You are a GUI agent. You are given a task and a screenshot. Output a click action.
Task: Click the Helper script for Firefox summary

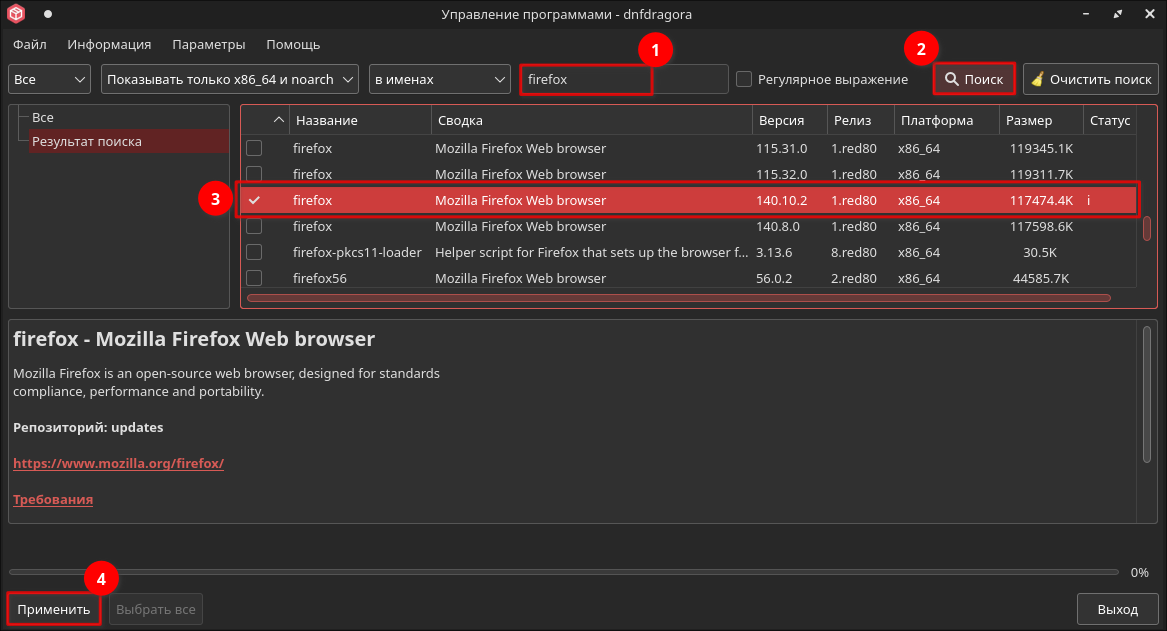click(592, 252)
